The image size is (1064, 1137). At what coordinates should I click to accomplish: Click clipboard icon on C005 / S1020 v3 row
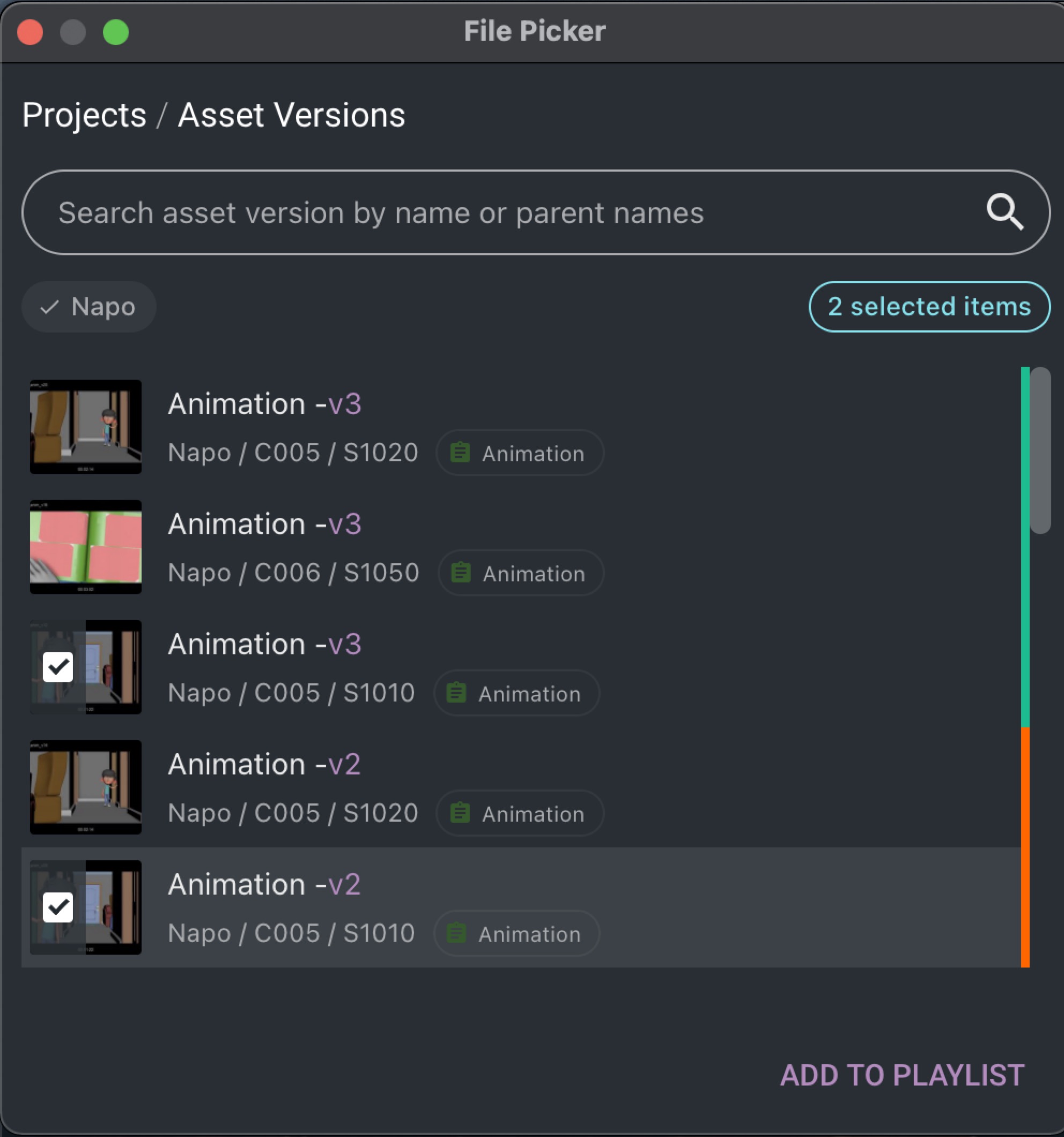pos(460,453)
